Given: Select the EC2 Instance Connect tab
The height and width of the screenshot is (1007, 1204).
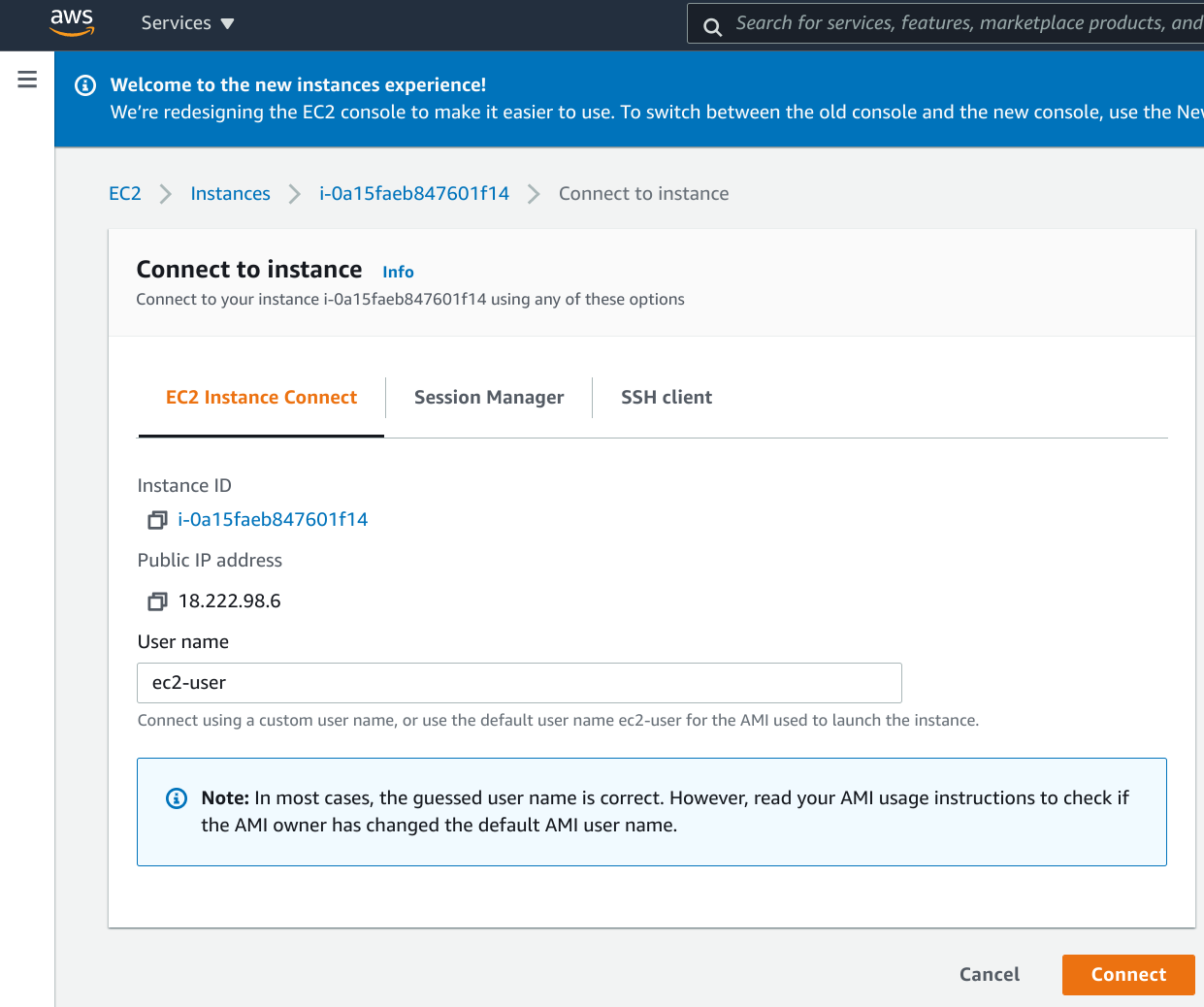Looking at the screenshot, I should (x=261, y=397).
